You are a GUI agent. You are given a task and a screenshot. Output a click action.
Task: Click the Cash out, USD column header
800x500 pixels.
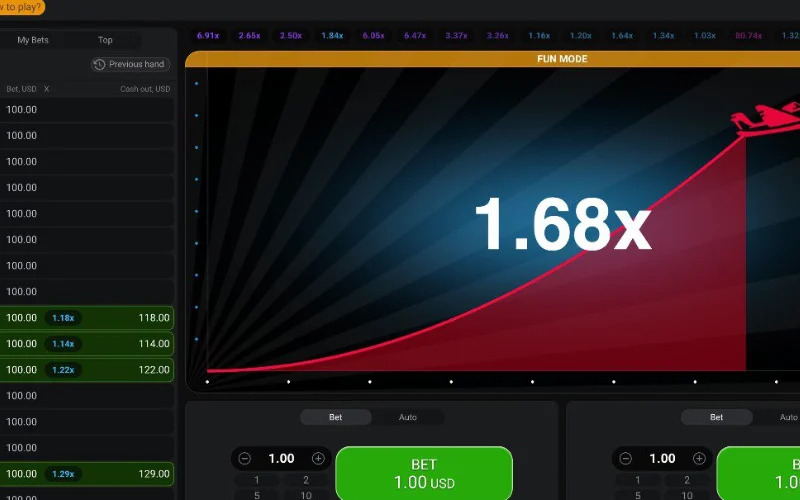point(145,89)
